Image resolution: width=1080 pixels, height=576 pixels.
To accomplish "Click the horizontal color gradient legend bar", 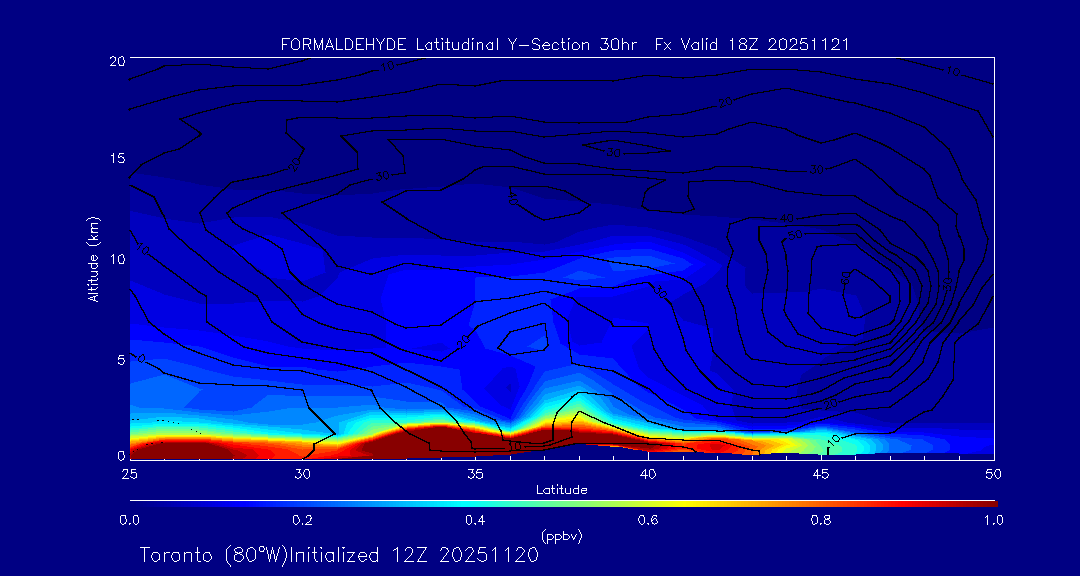I will point(562,503).
